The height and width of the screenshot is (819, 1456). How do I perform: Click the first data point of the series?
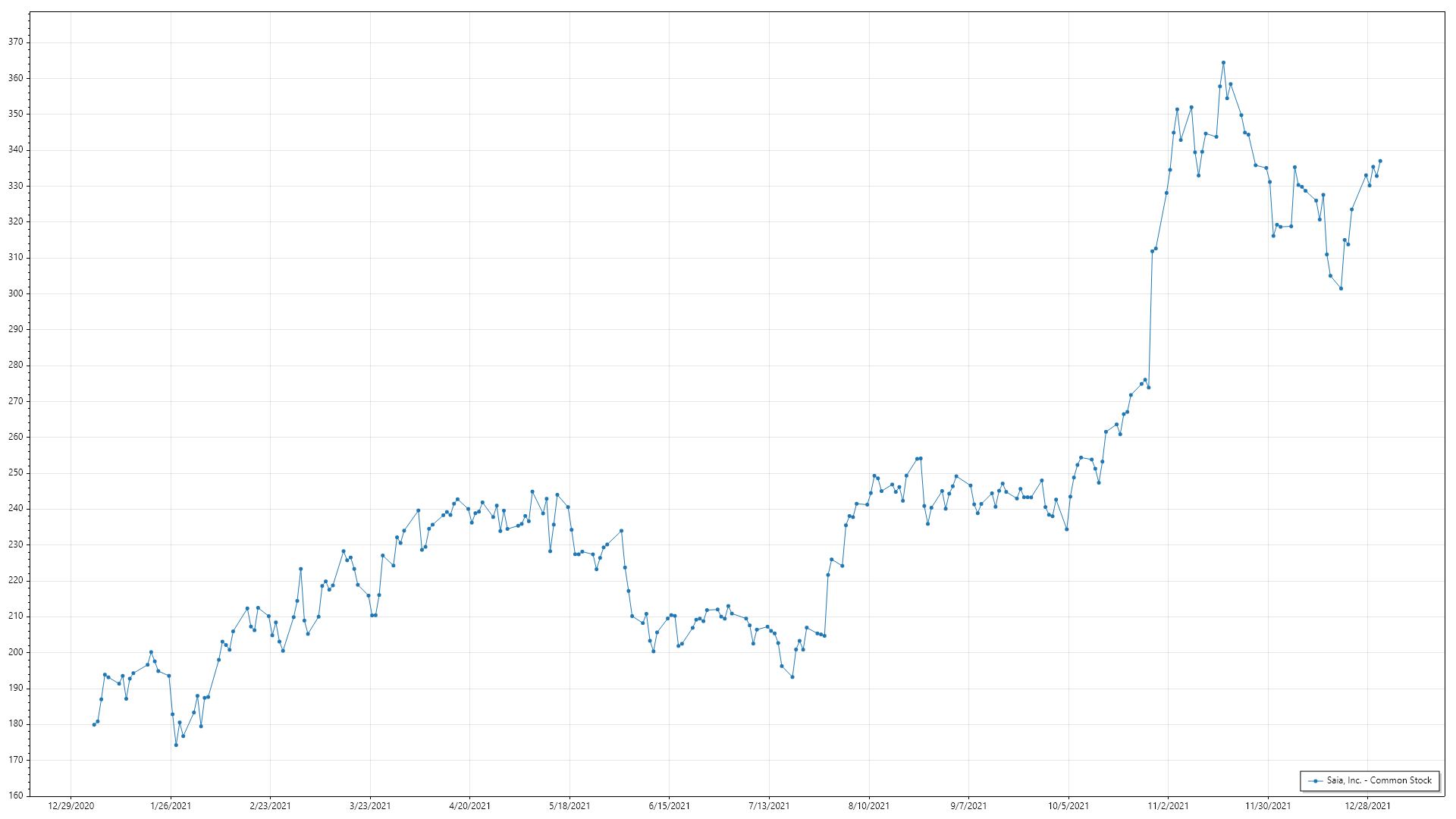pos(94,725)
